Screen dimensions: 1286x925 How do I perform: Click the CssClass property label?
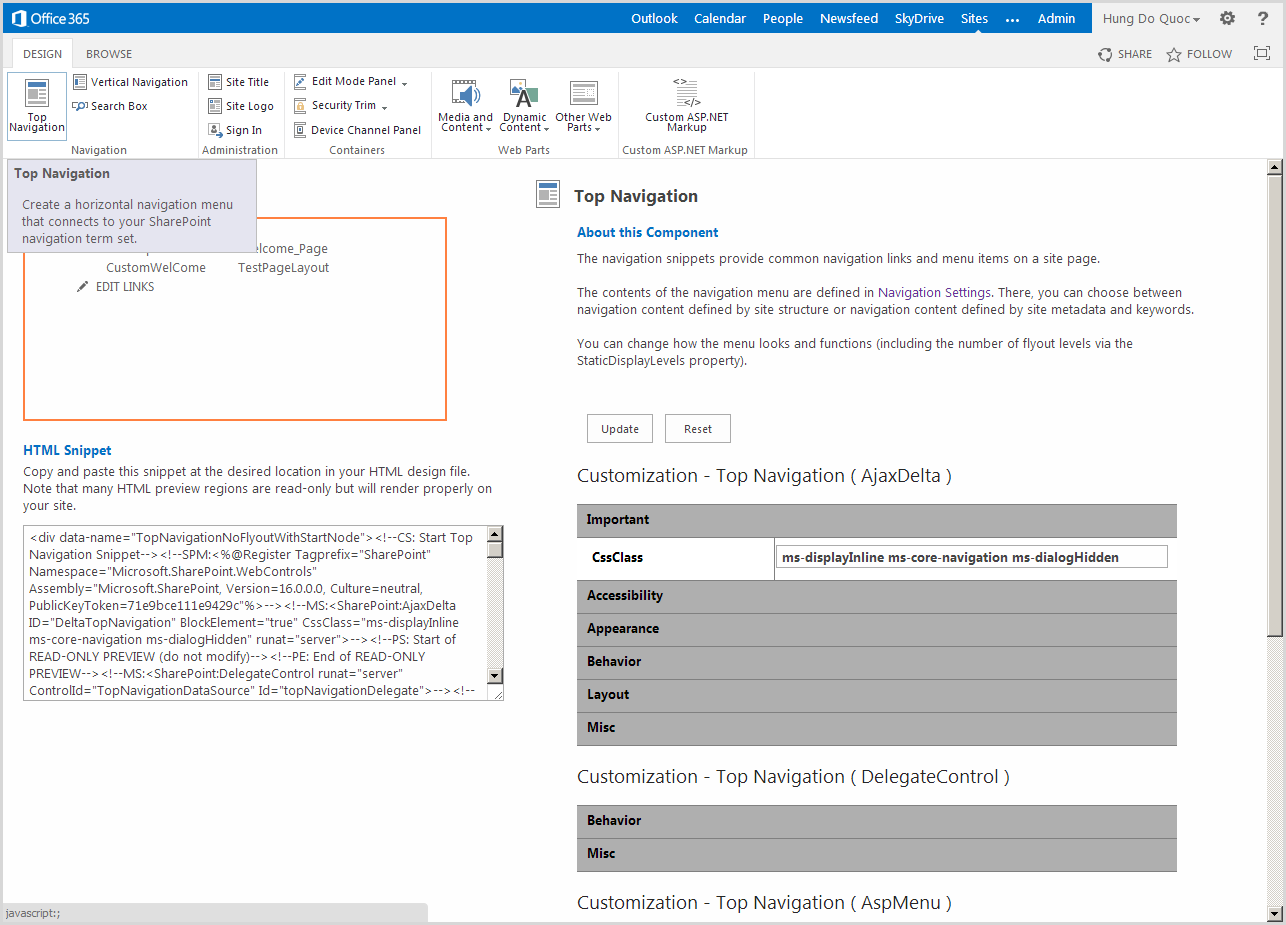tap(618, 557)
